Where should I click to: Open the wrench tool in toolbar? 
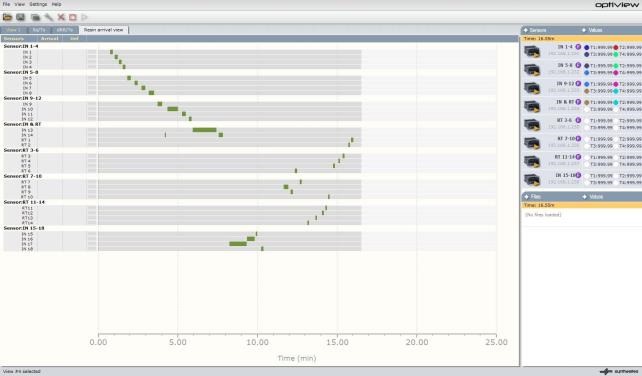[49, 17]
